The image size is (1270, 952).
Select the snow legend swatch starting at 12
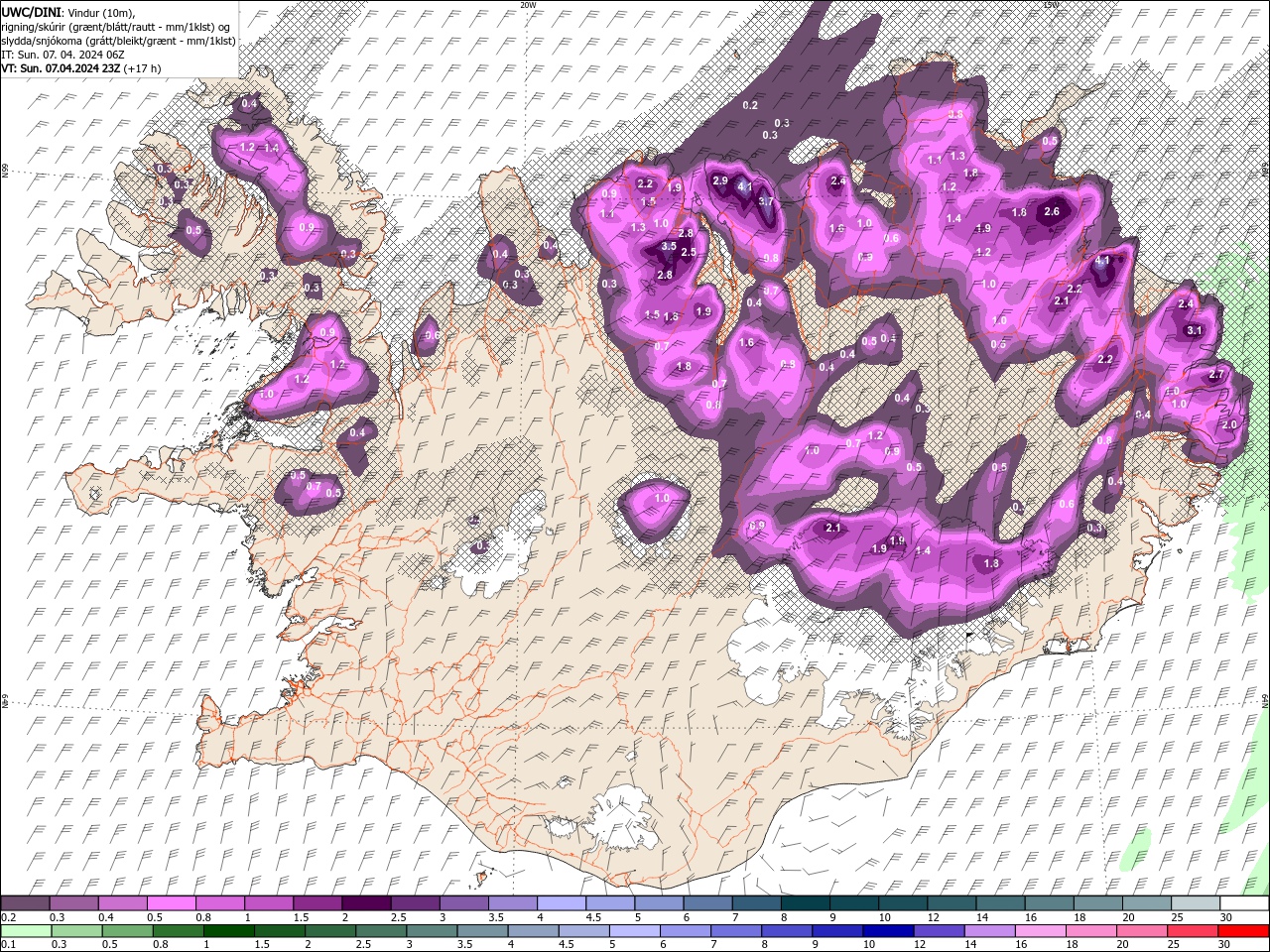[x=952, y=903]
